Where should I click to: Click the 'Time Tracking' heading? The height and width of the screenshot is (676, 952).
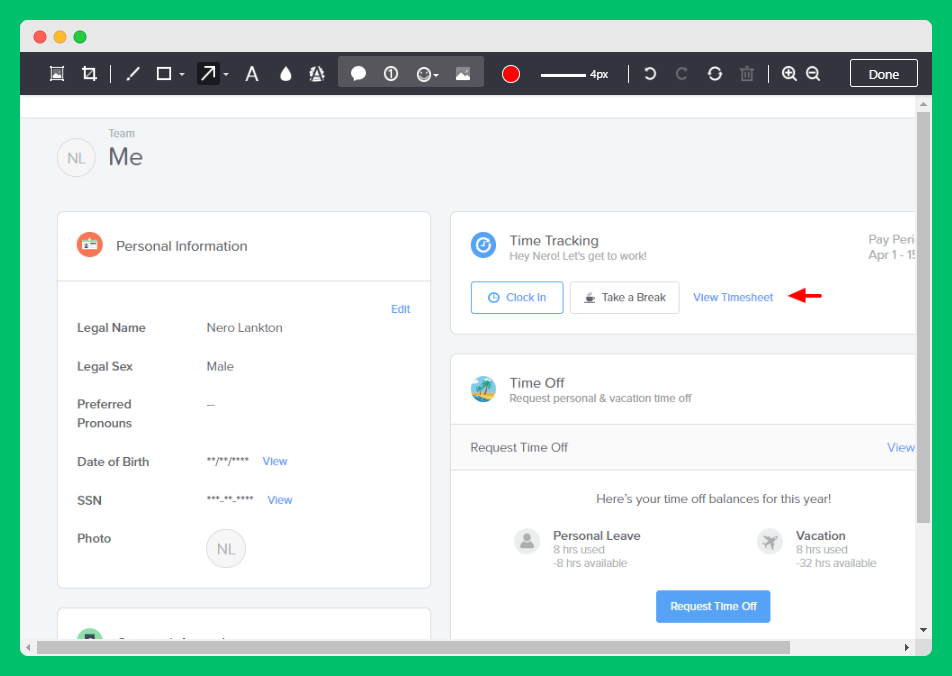554,241
